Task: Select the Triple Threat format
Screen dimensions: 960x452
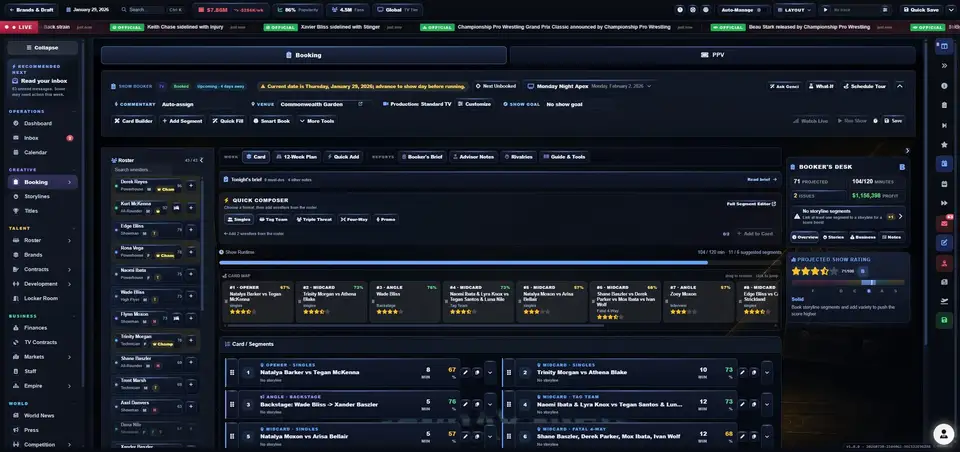Action: 314,219
